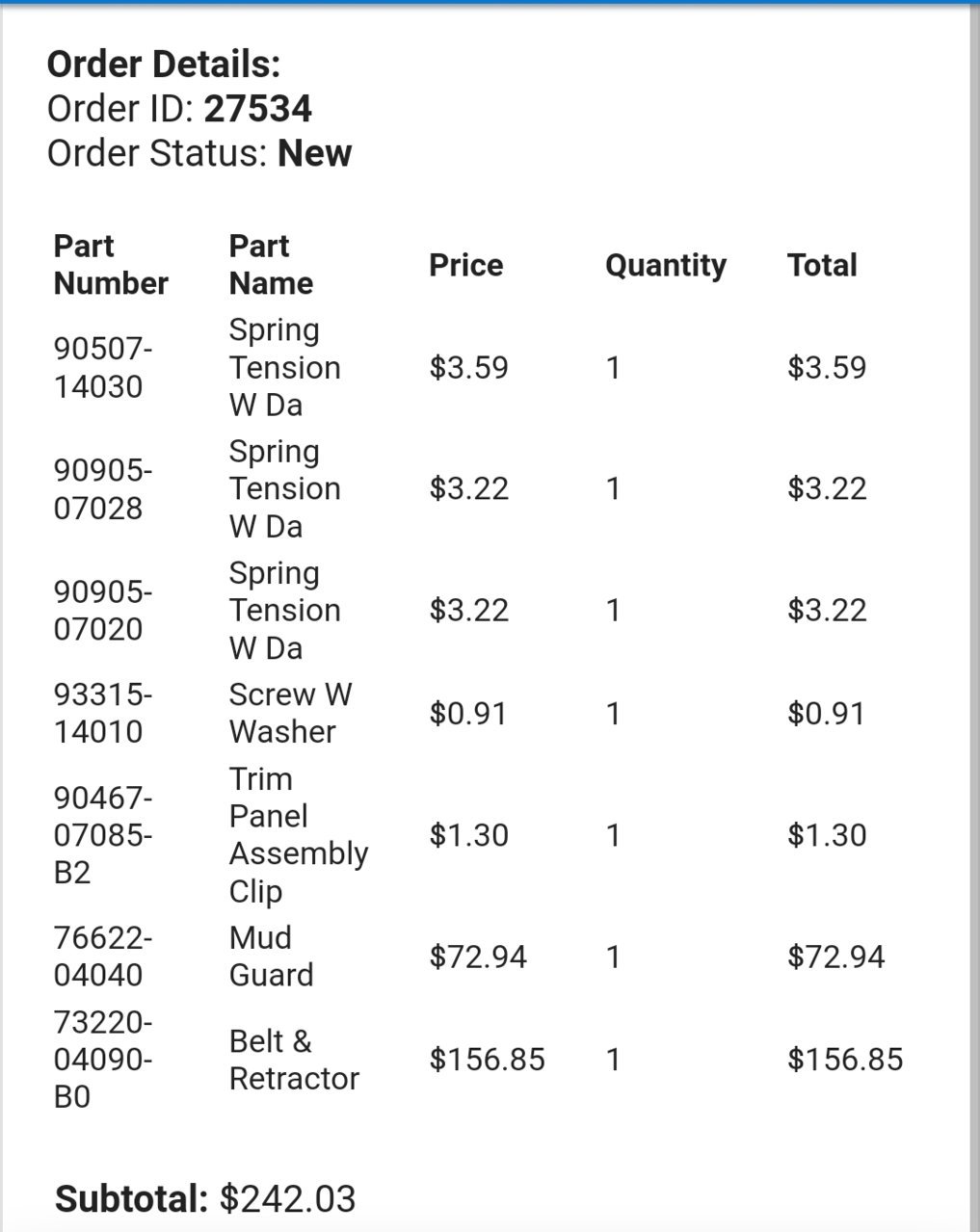This screenshot has height=1232, width=980.
Task: Click the $156.85 total for Belt & Retractor
Action: tap(845, 1060)
